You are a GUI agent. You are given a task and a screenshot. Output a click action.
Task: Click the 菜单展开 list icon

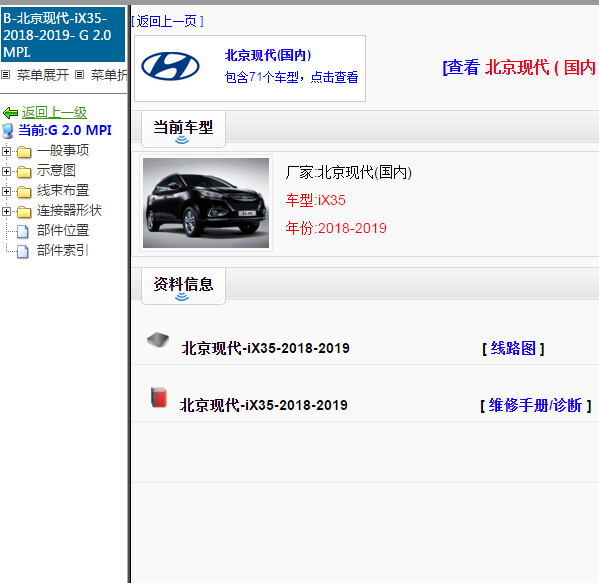click(x=6, y=74)
